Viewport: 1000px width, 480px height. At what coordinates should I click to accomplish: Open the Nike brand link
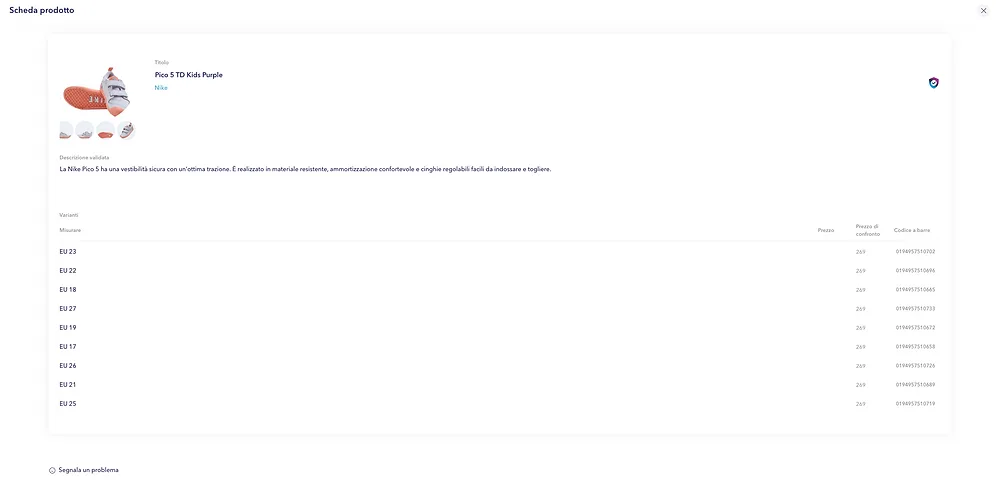[161, 88]
